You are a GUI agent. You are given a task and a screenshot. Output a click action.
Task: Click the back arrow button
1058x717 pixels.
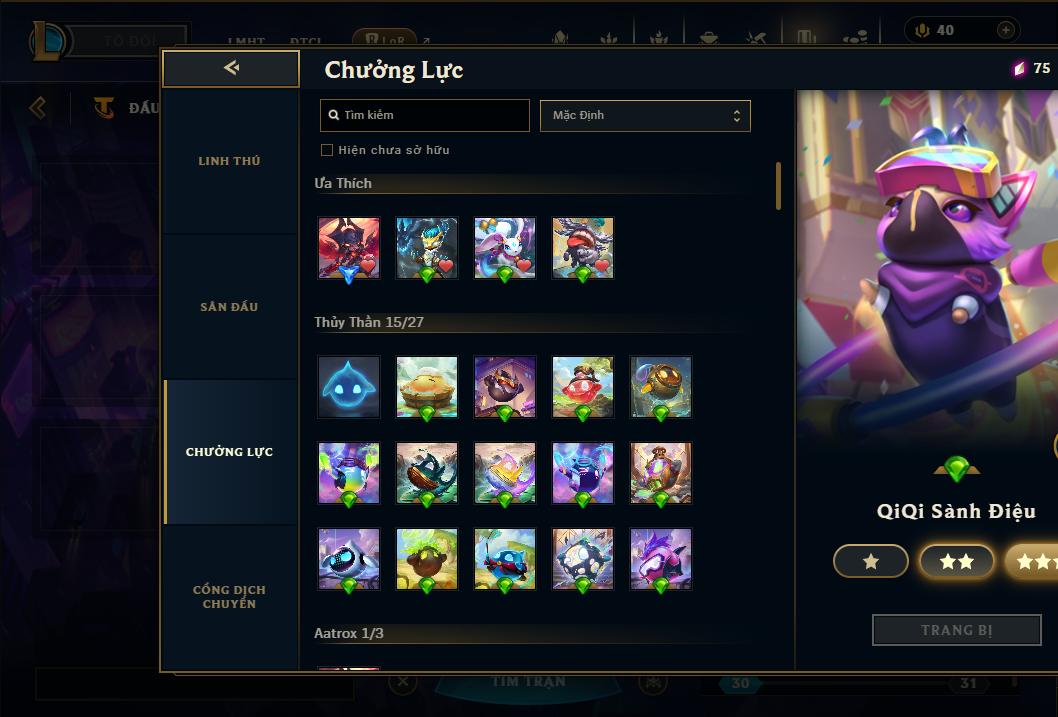coord(231,68)
